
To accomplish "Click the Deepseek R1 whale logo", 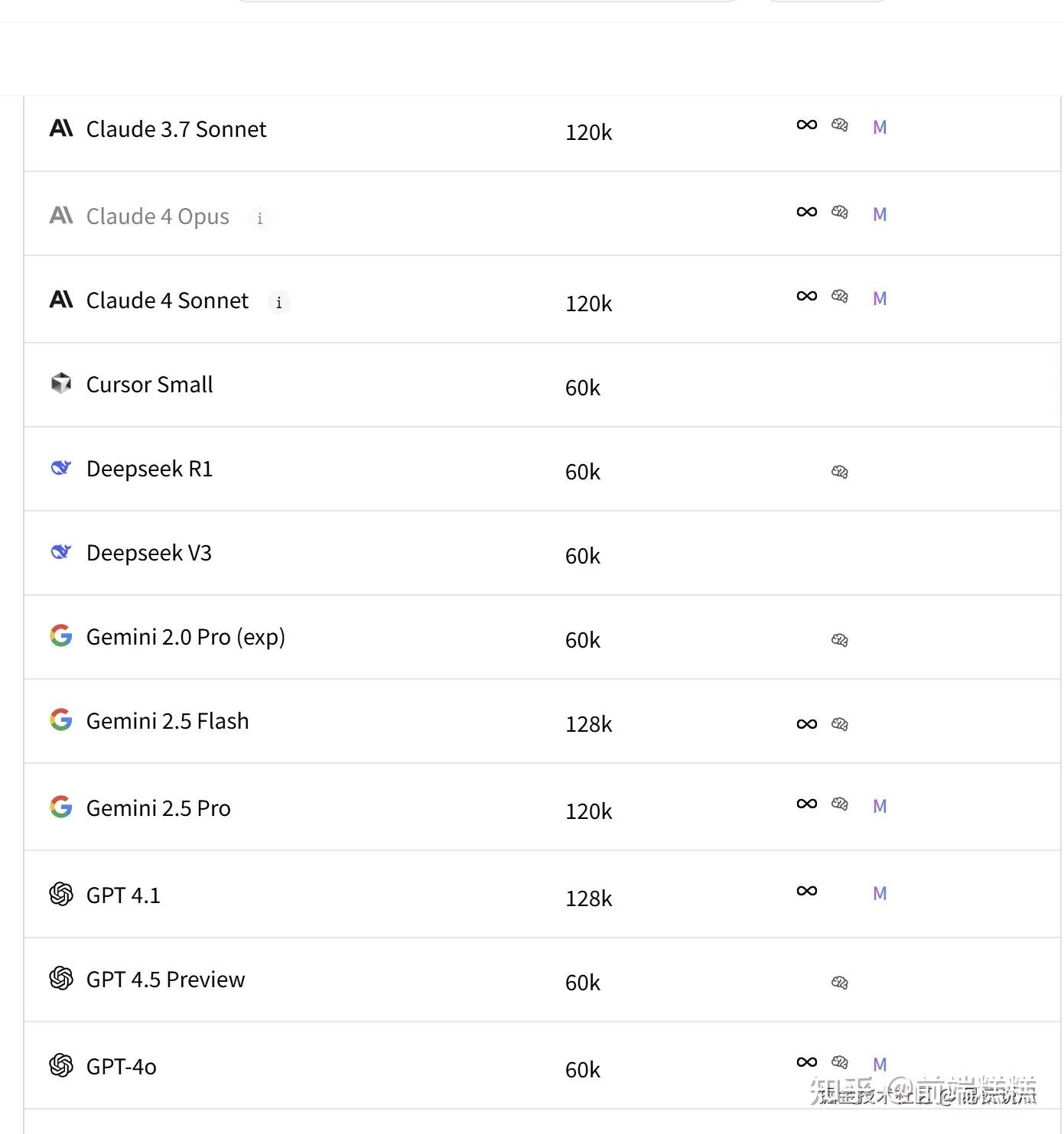I will point(61,467).
